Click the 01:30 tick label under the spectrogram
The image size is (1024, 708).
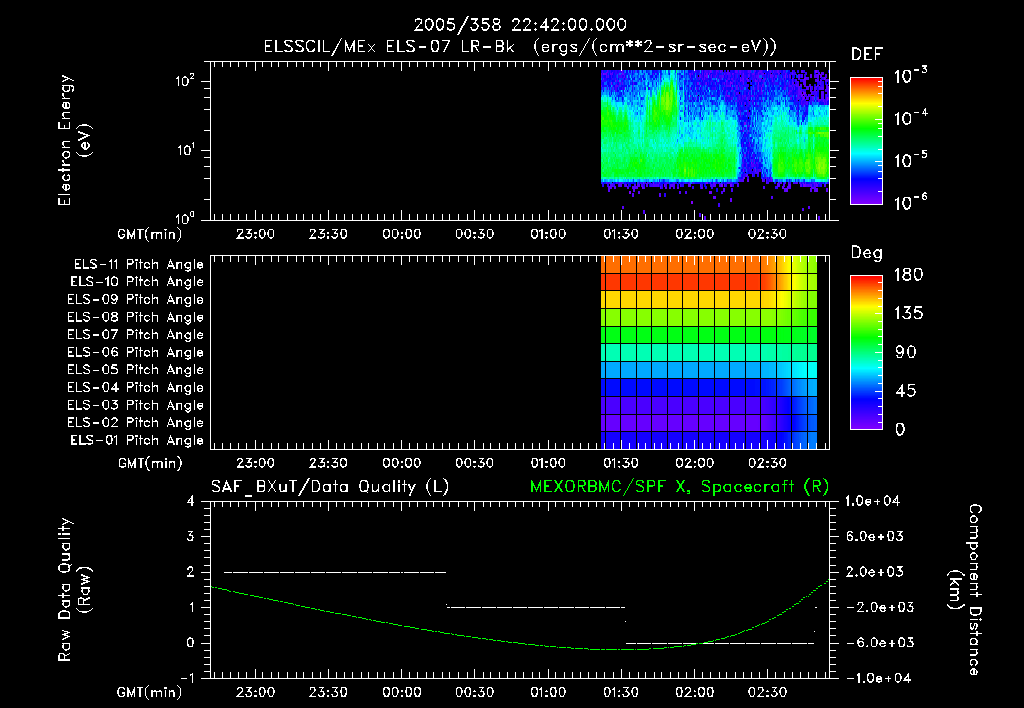pos(620,234)
